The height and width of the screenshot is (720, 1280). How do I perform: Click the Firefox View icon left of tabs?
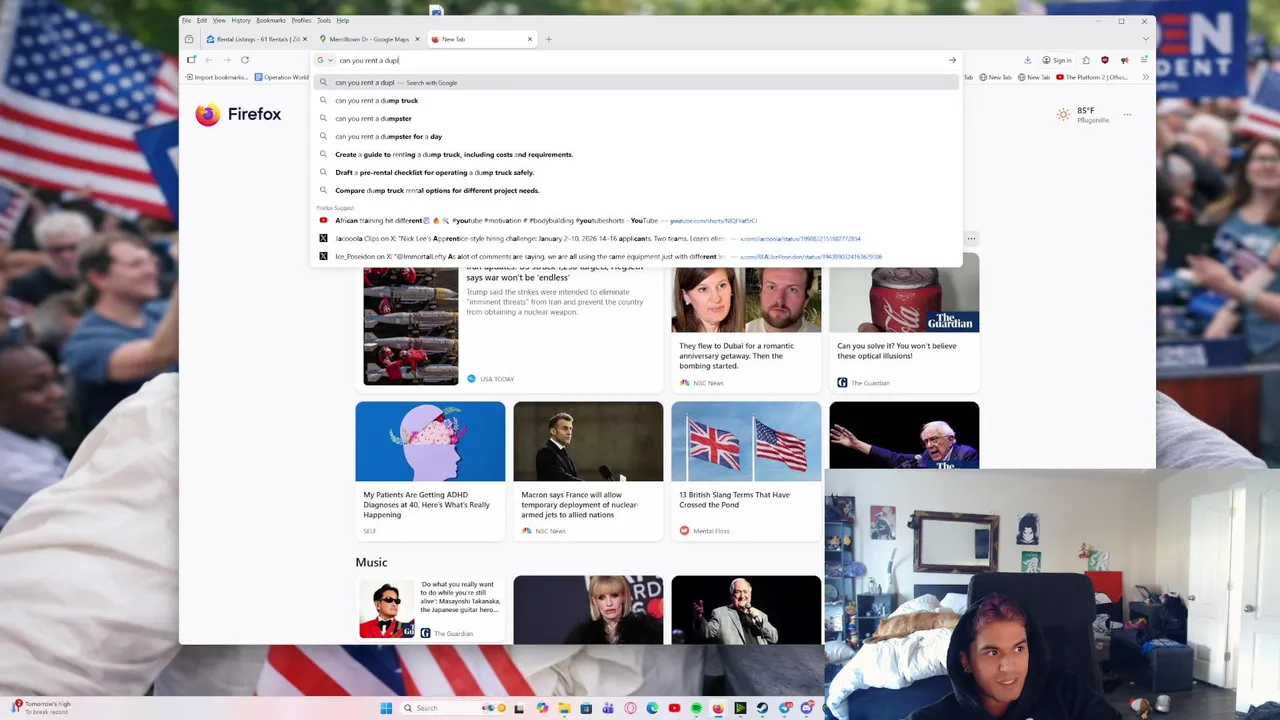[189, 39]
